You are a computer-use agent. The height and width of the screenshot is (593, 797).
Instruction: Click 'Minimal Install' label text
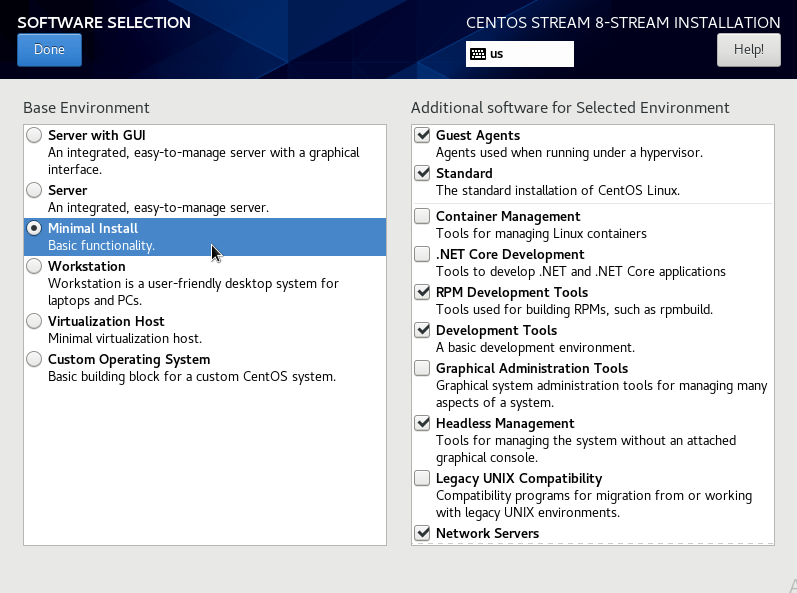(93, 228)
